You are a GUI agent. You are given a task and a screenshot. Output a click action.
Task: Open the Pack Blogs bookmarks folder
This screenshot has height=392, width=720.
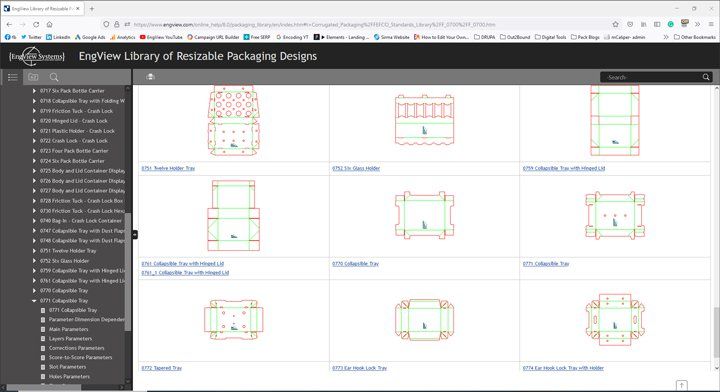[585, 37]
